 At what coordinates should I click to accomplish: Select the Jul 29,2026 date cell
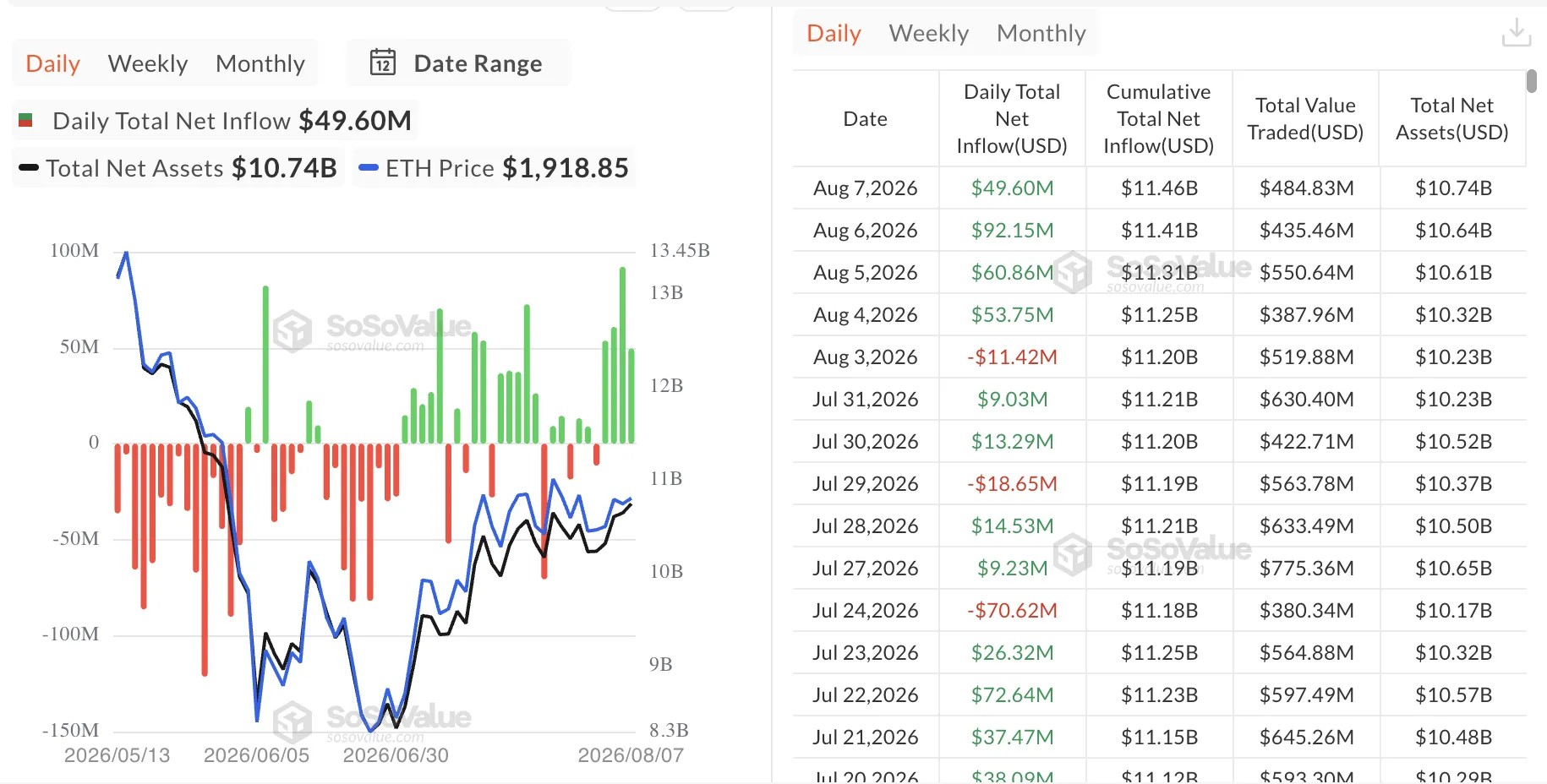coord(866,483)
